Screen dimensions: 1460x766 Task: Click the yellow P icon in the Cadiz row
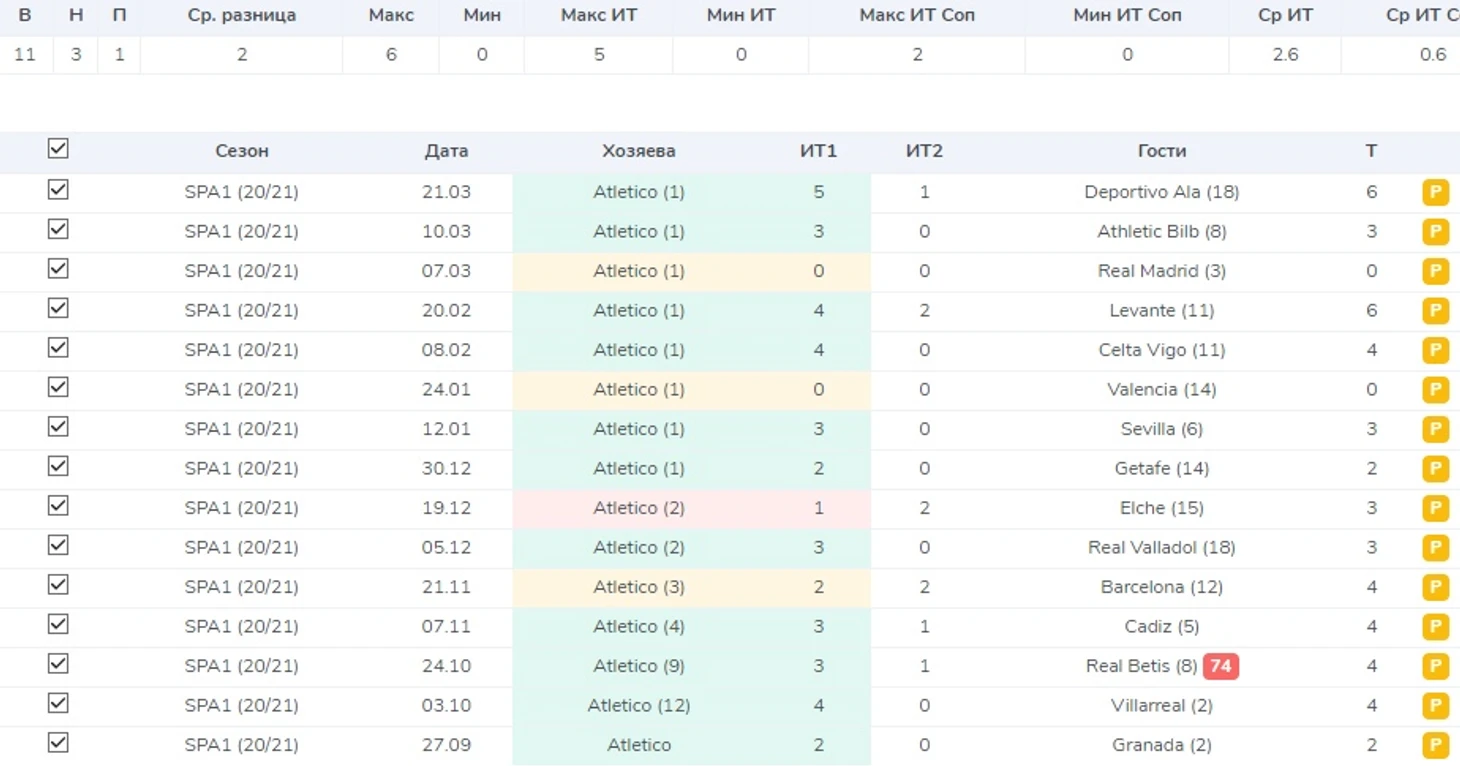coord(1435,627)
